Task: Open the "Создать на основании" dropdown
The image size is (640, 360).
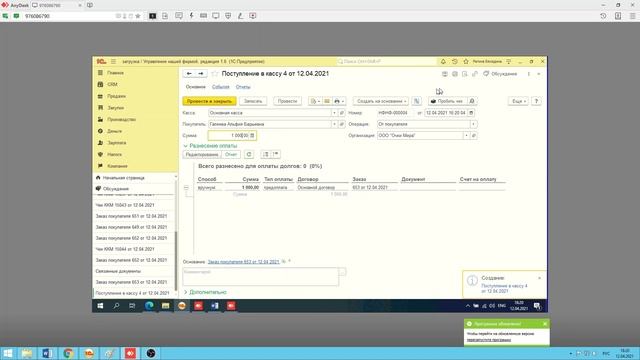Action: tap(380, 101)
